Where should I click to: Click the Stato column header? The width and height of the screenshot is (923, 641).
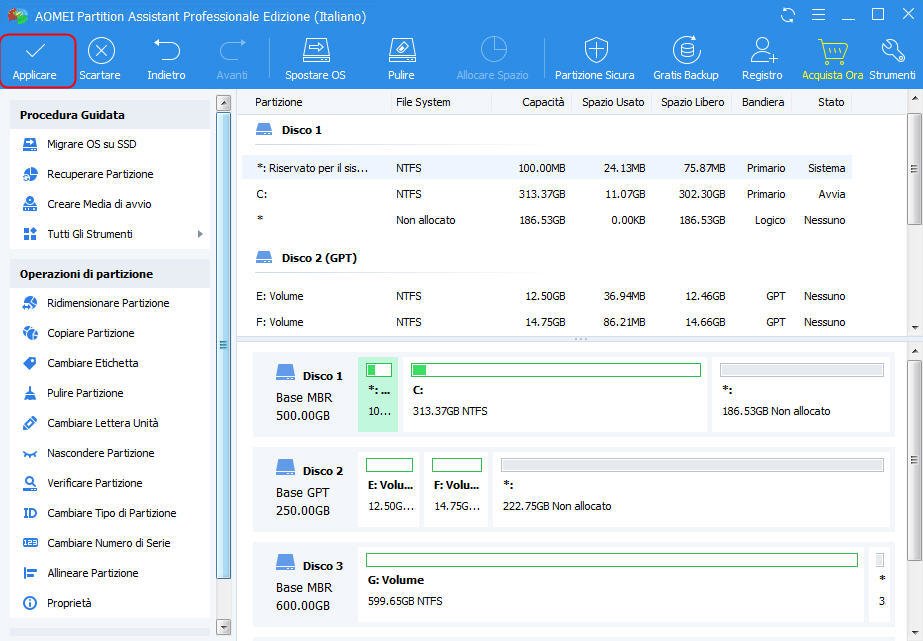[831, 102]
